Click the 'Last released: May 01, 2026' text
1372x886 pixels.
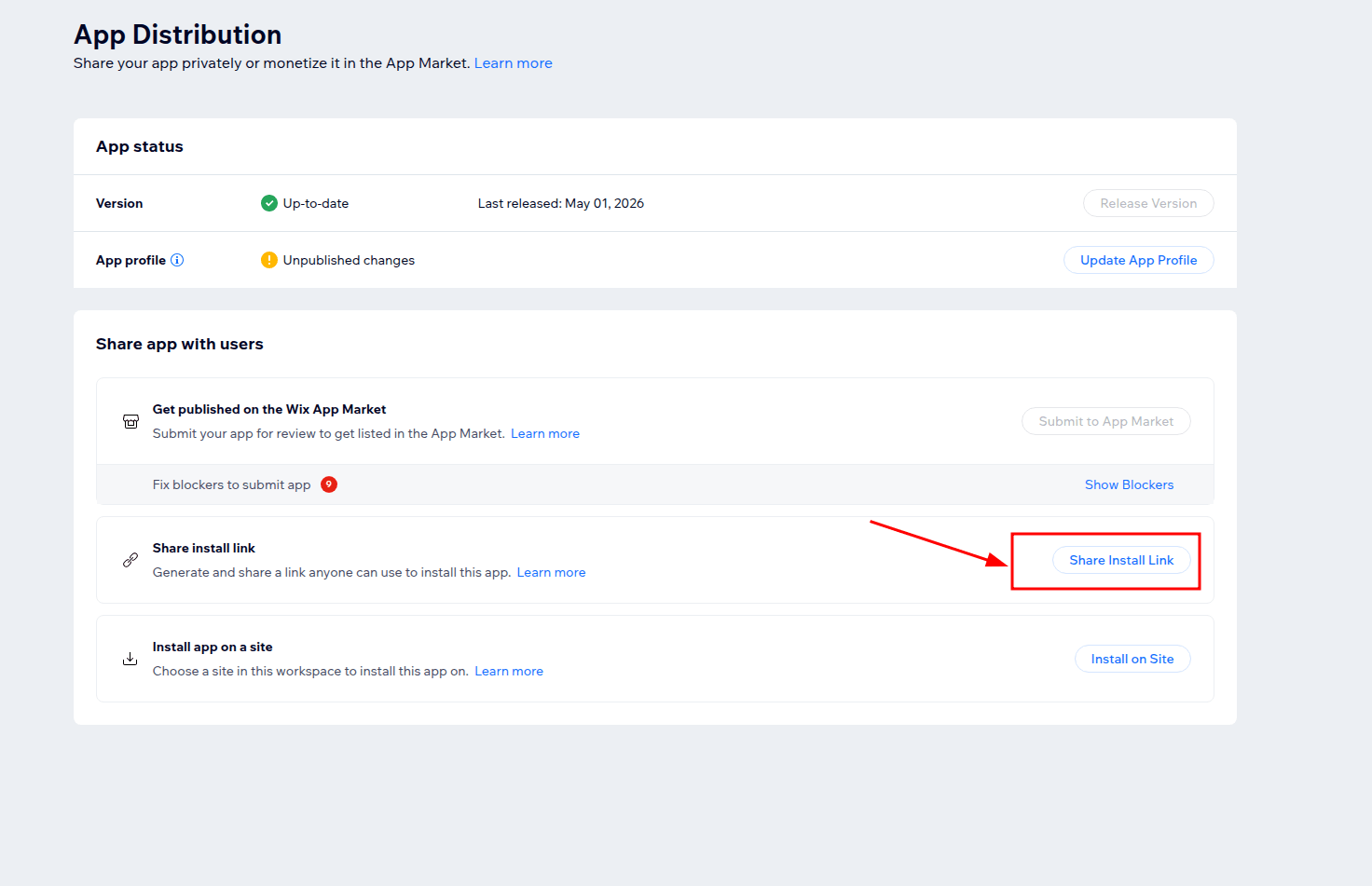pyautogui.click(x=561, y=203)
